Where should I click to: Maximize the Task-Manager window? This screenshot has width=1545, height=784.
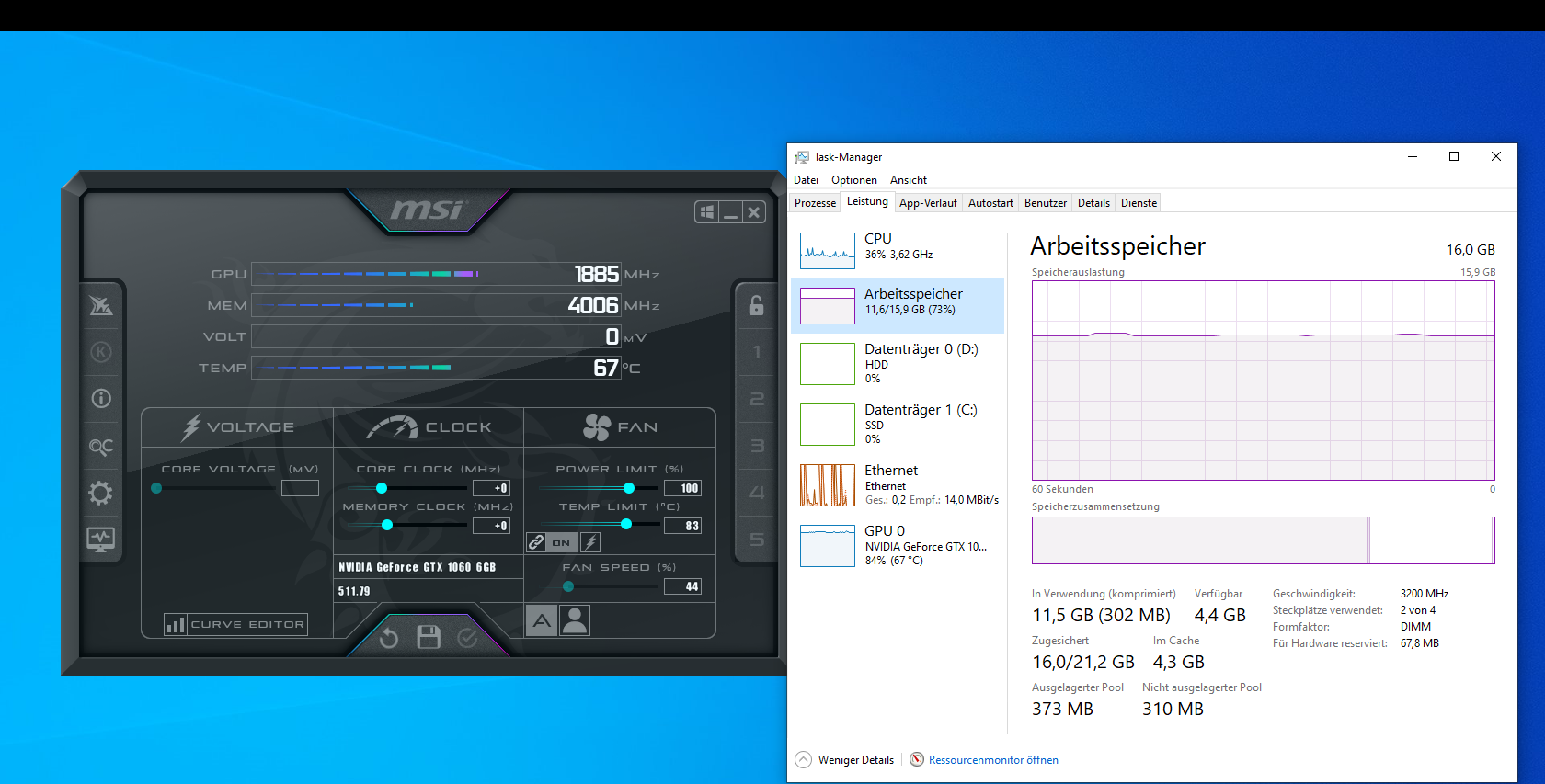[x=1454, y=157]
